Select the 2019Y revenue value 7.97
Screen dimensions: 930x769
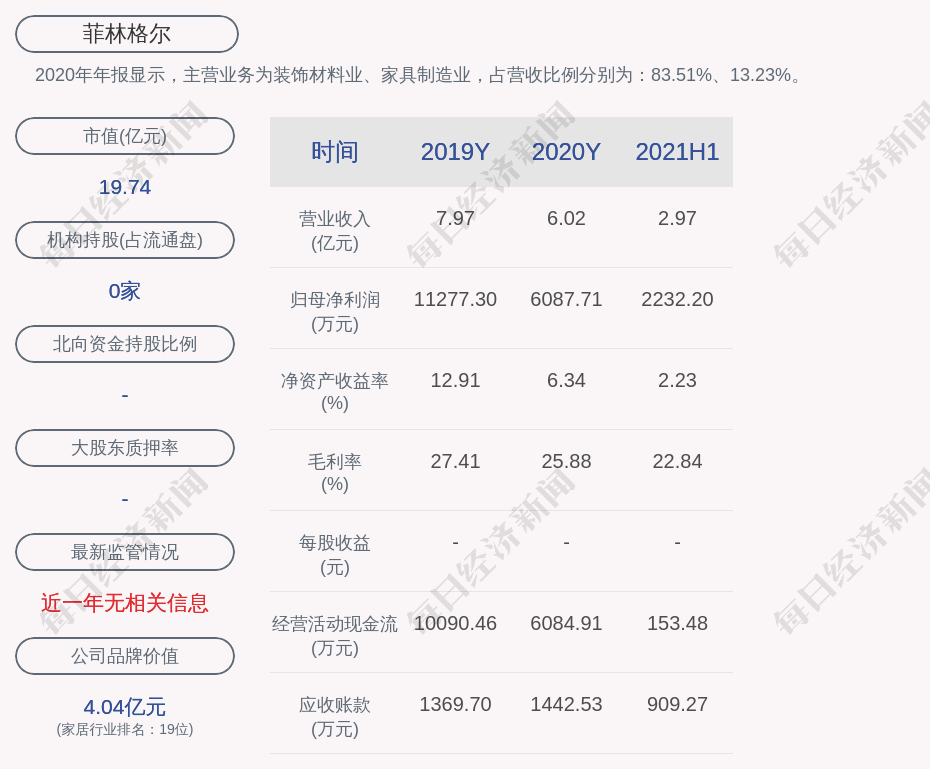[x=455, y=218]
